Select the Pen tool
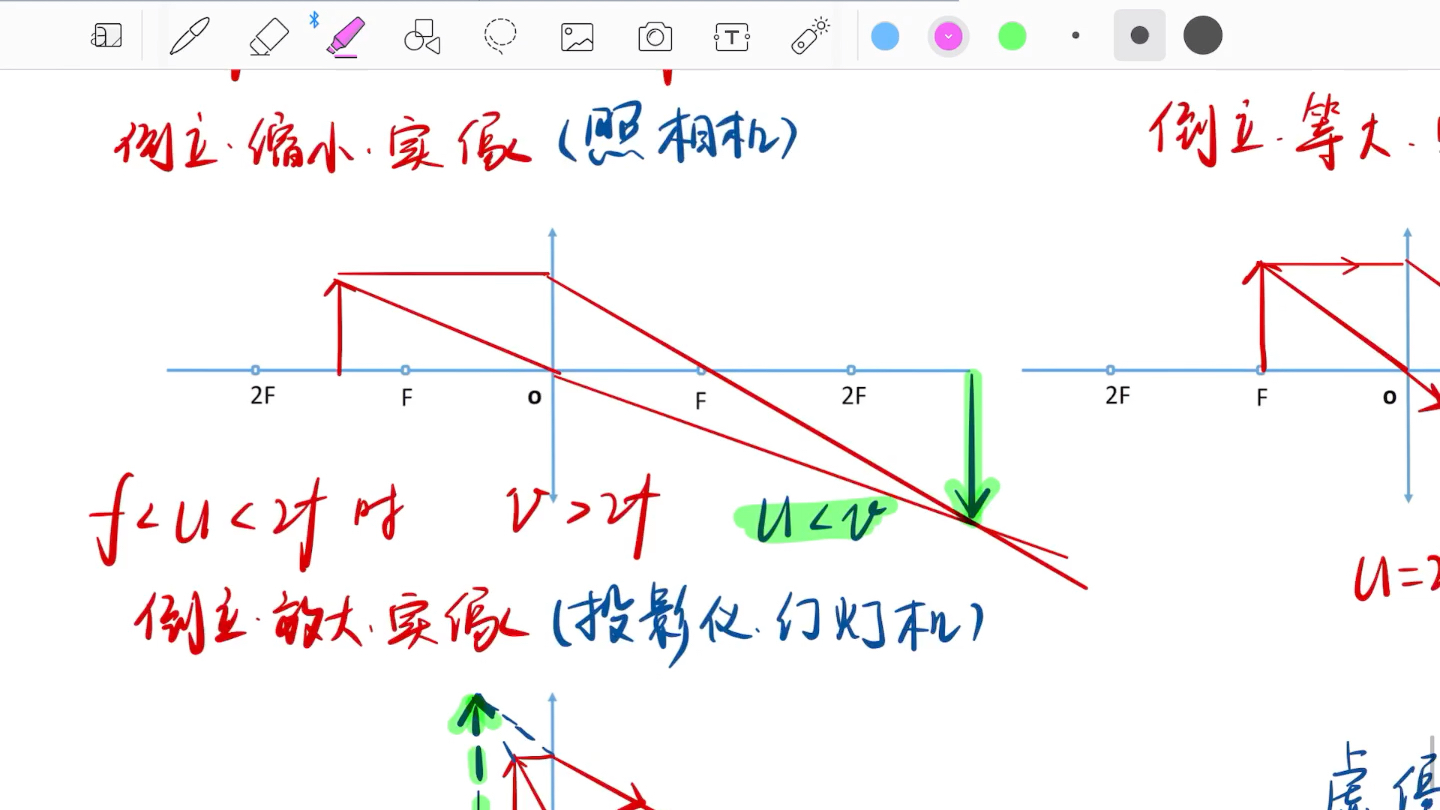Image resolution: width=1440 pixels, height=810 pixels. pyautogui.click(x=189, y=37)
